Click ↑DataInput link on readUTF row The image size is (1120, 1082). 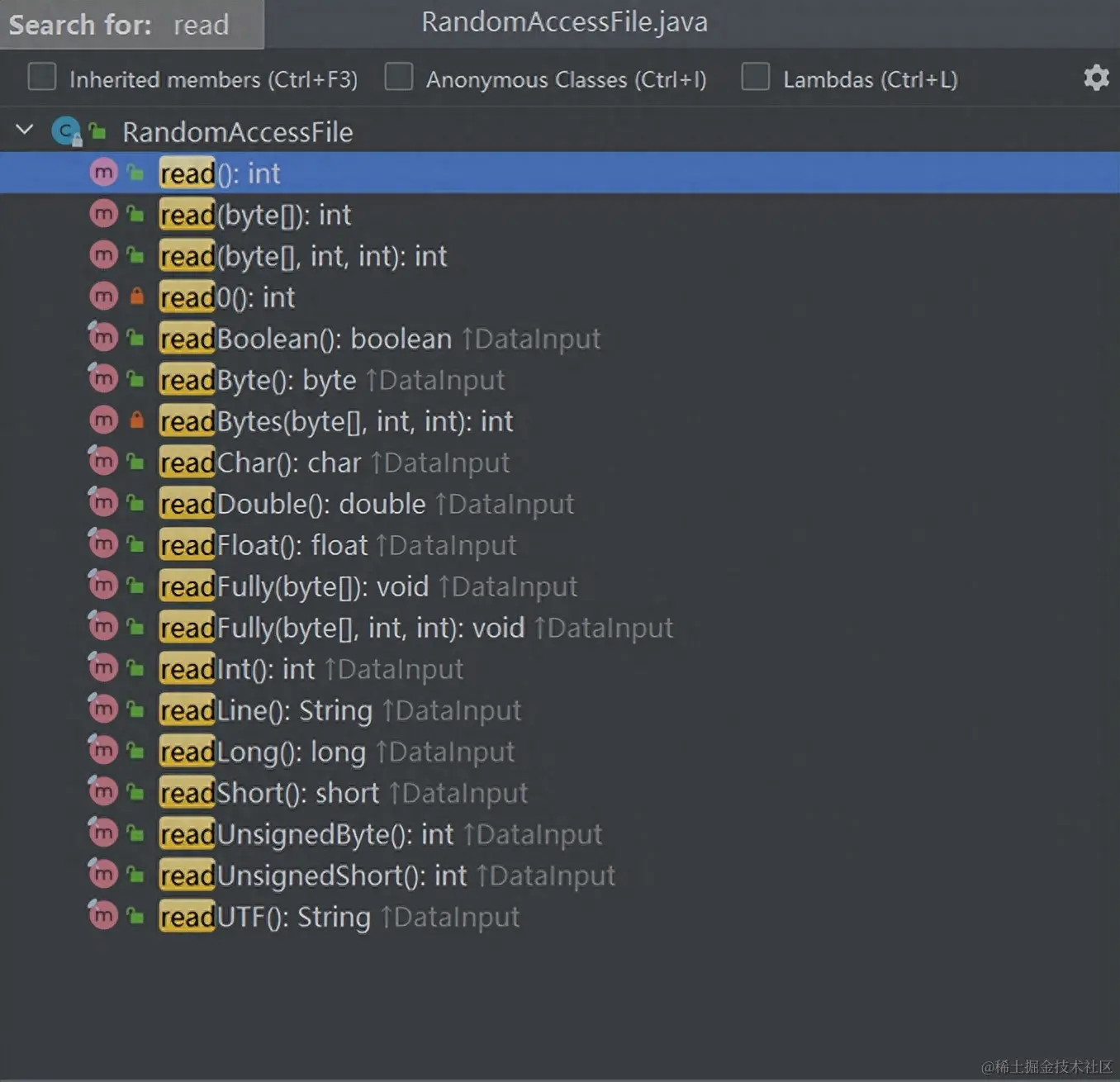pyautogui.click(x=450, y=917)
